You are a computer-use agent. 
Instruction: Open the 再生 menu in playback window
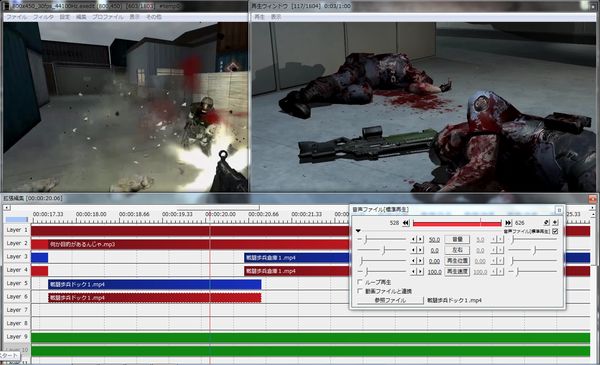tap(259, 17)
